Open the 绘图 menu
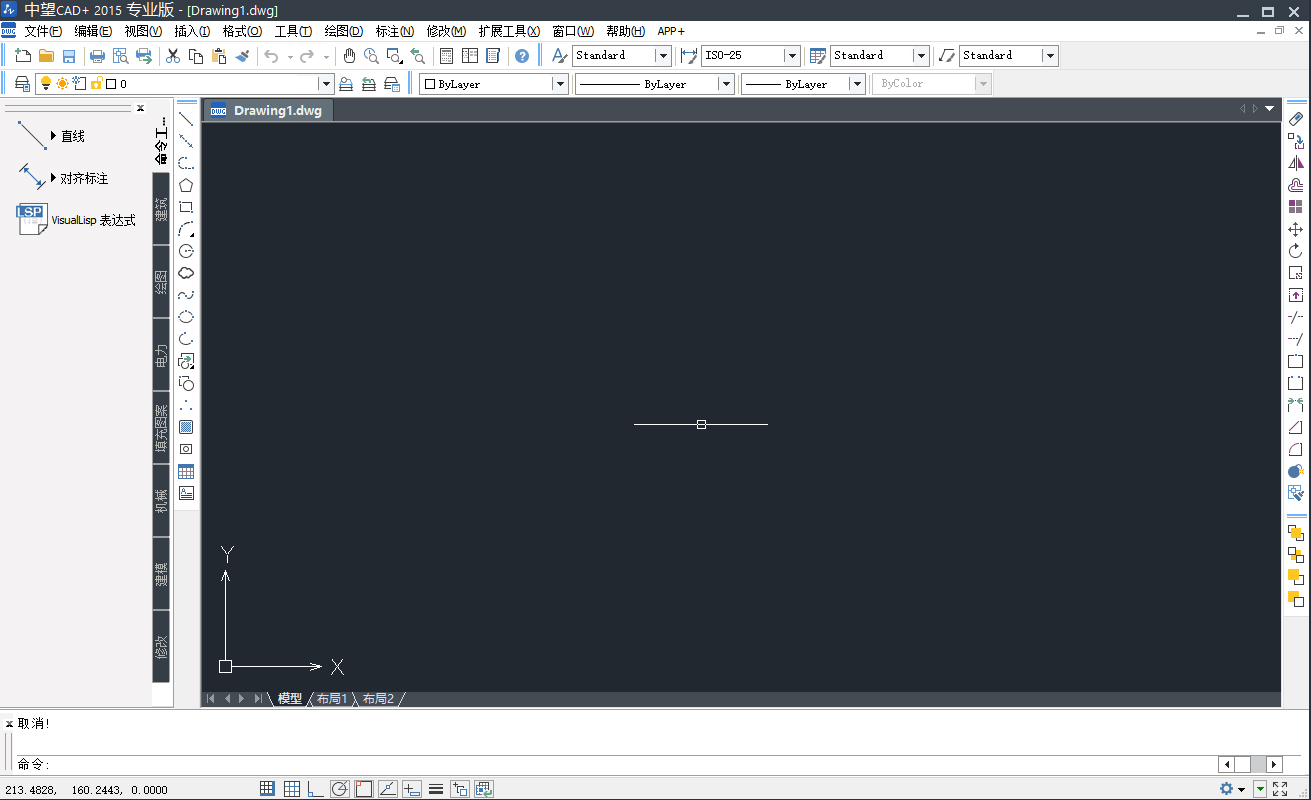The width and height of the screenshot is (1311, 800). pos(342,31)
